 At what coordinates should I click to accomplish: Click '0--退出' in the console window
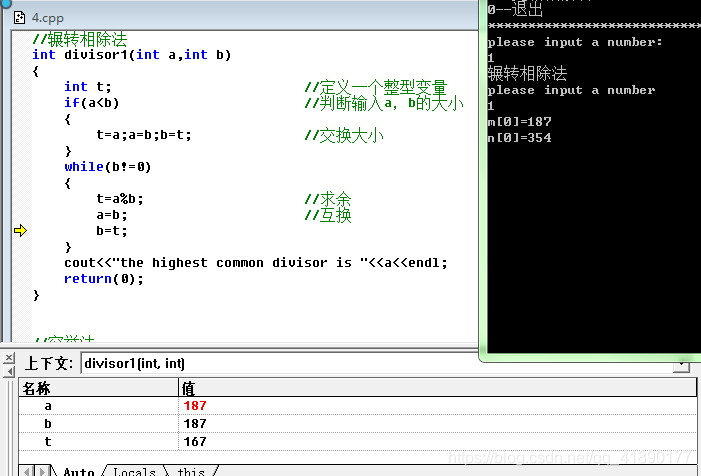pos(515,9)
